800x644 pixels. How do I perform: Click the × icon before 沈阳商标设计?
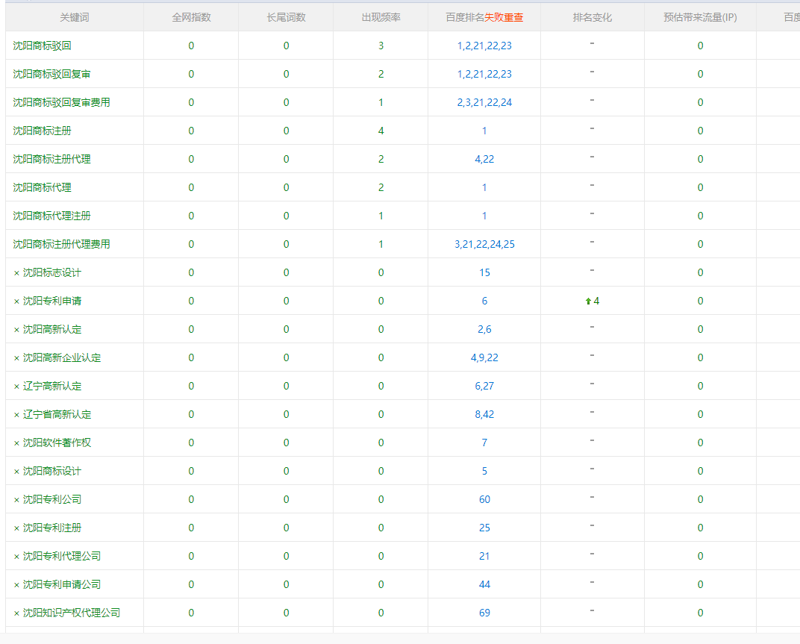coord(16,472)
